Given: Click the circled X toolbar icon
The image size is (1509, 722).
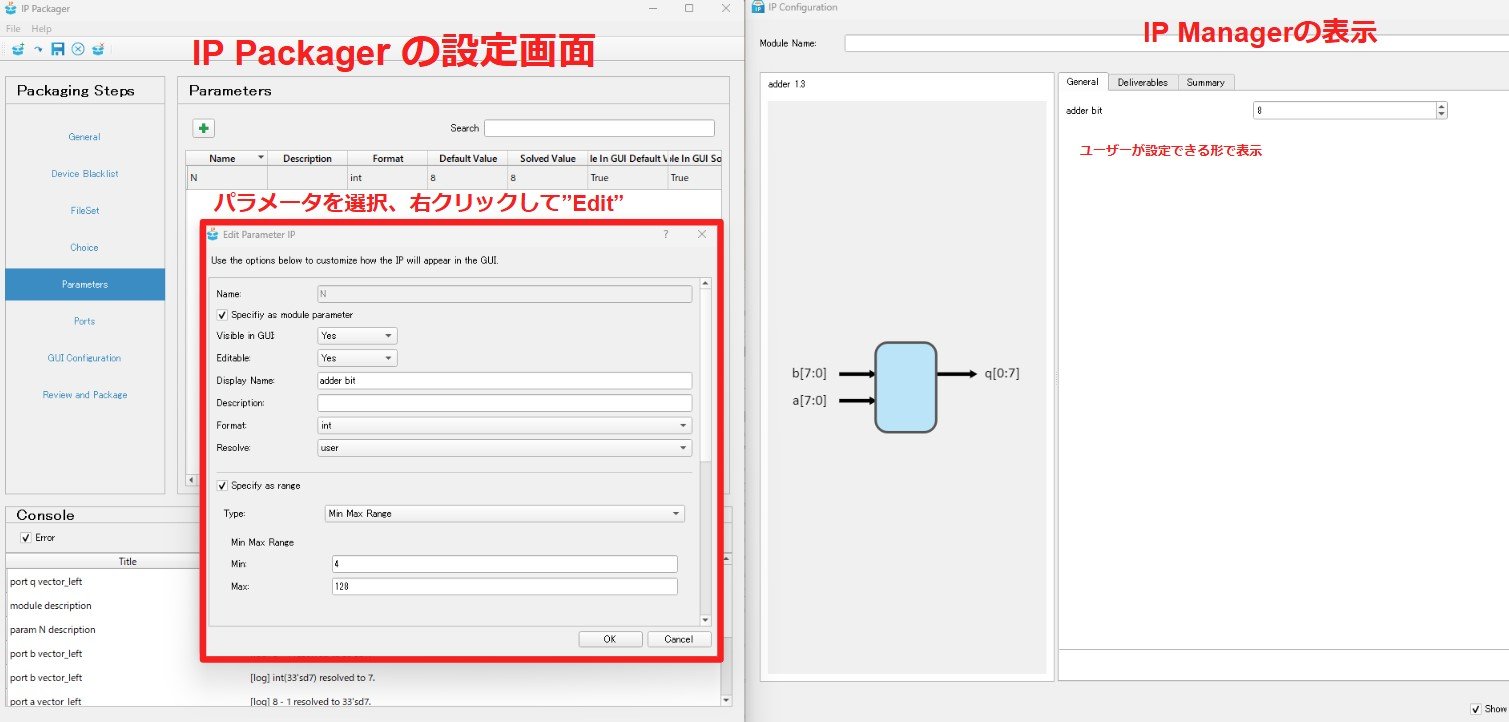Looking at the screenshot, I should coord(78,49).
